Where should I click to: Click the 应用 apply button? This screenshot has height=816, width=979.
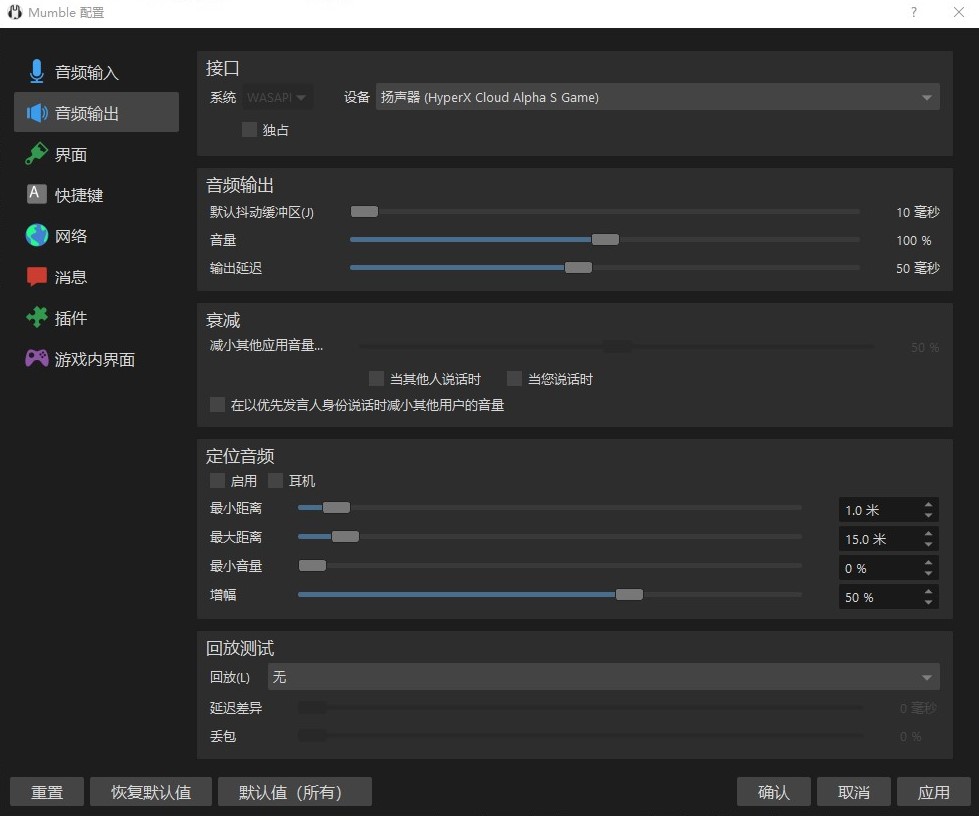pyautogui.click(x=933, y=792)
